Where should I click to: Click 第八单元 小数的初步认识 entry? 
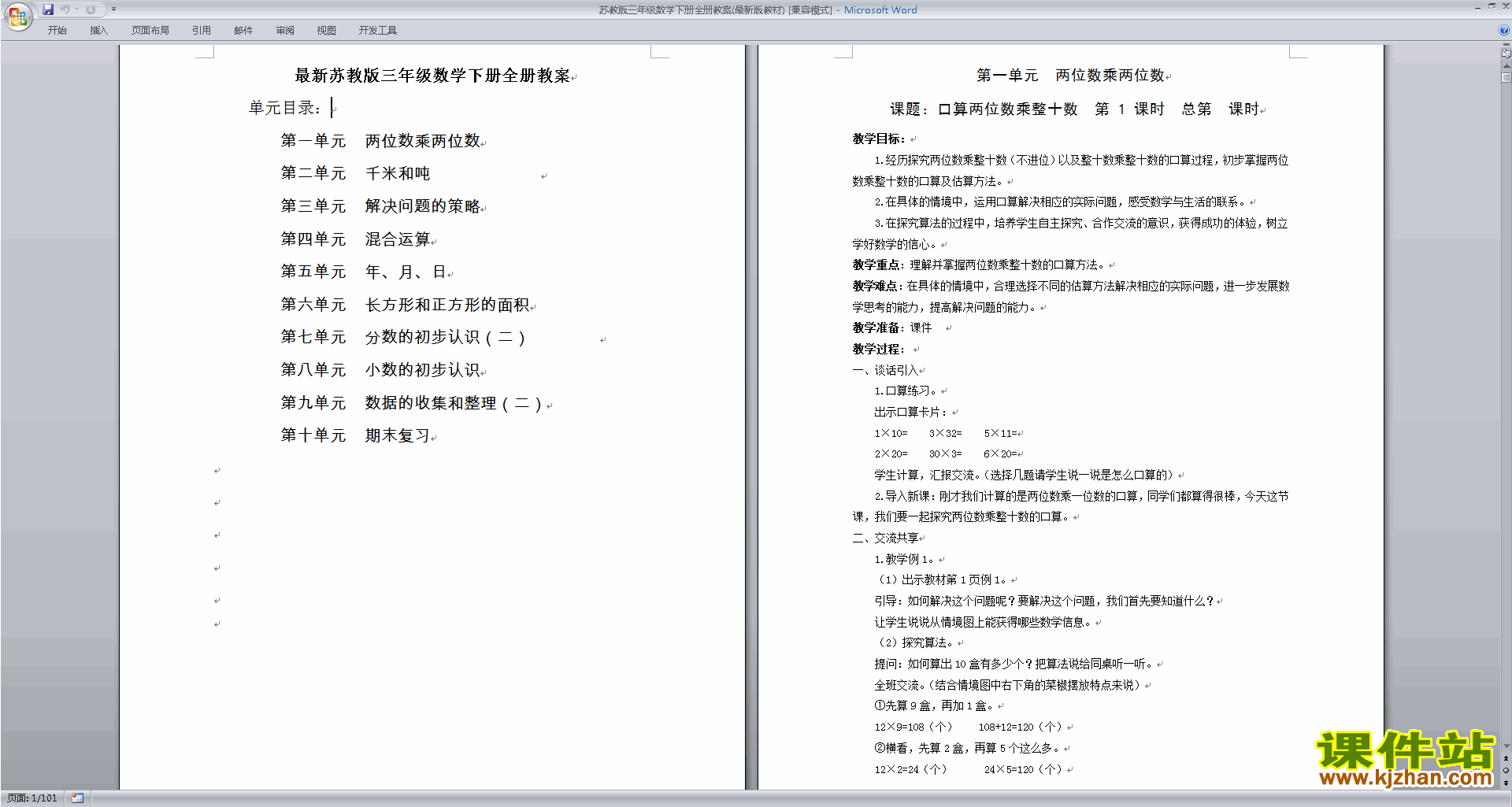click(380, 370)
